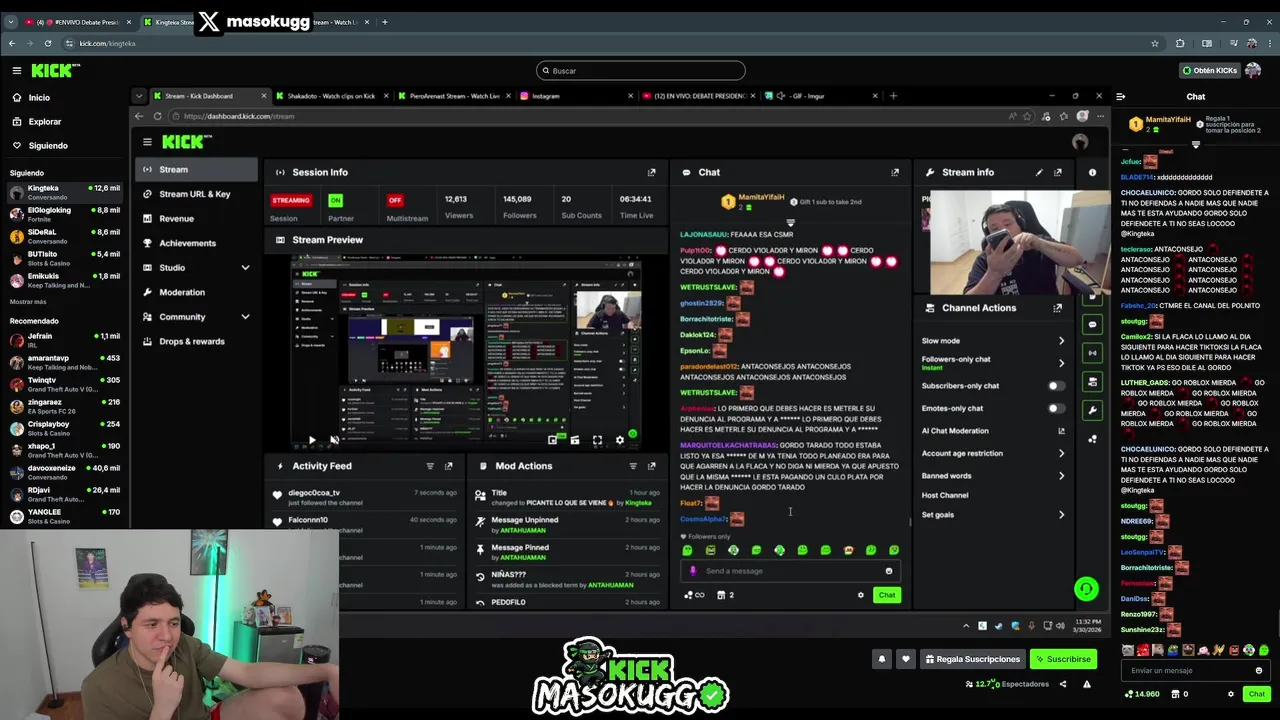Click in the Buscar search field
1280x720 pixels.
[x=641, y=71]
